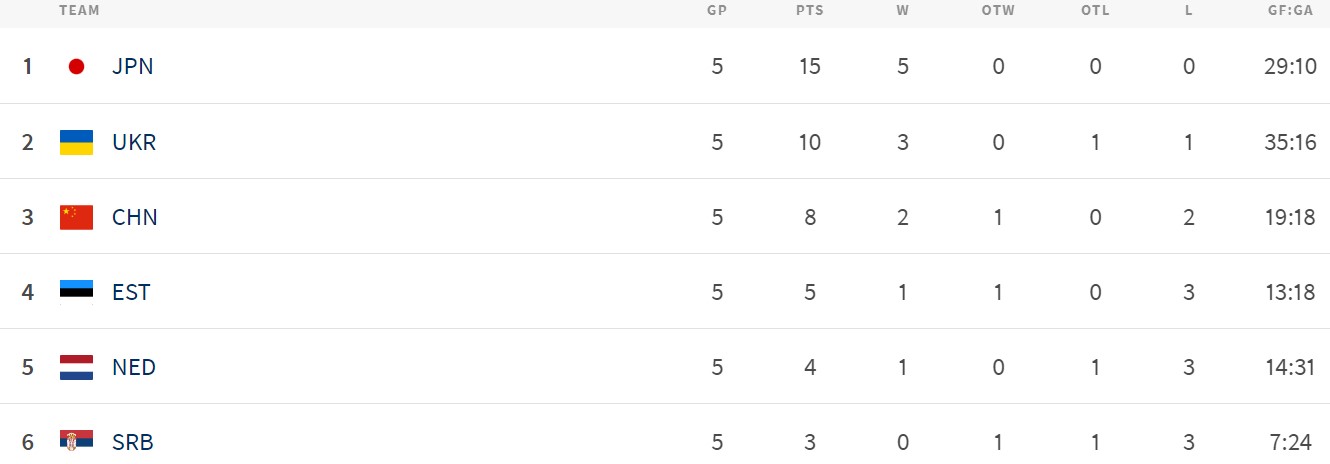Click the PTS column header
The image size is (1330, 464).
(810, 11)
